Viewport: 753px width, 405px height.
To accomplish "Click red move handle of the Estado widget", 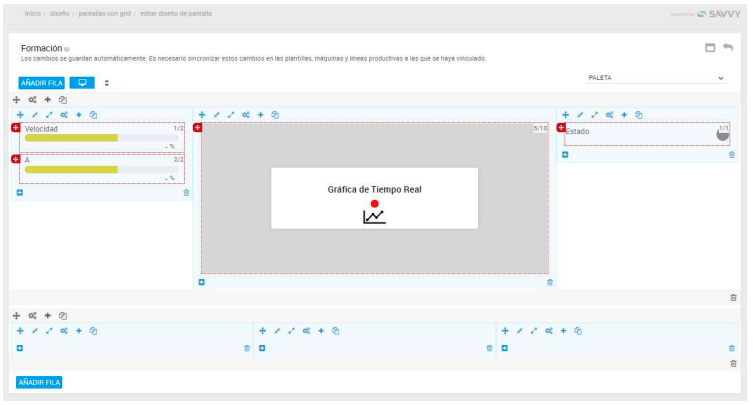I will pos(561,127).
